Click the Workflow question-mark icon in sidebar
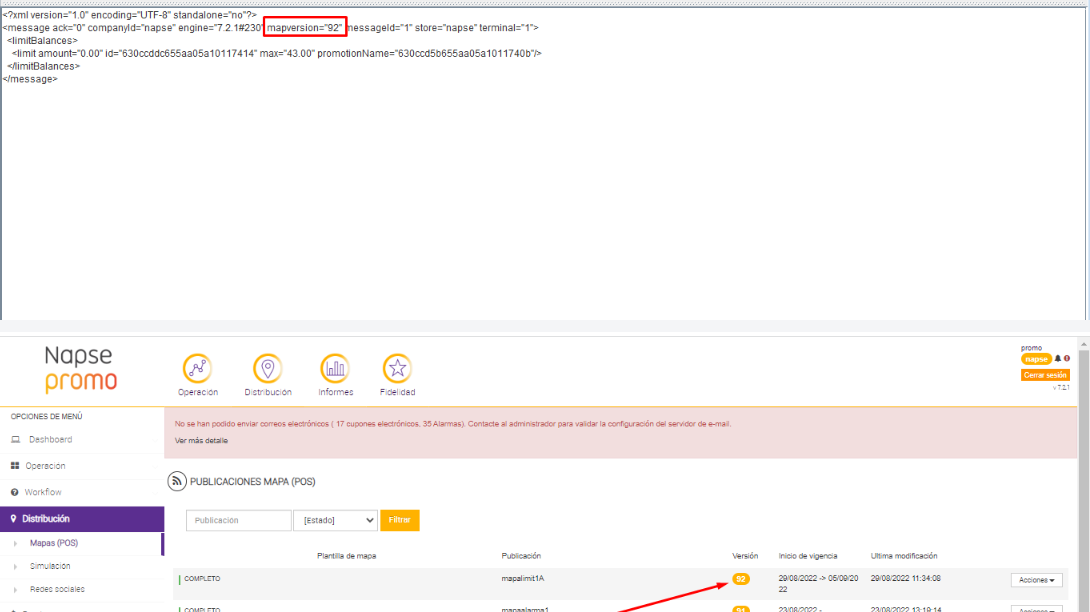Image resolution: width=1090 pixels, height=612 pixels. tap(15, 492)
